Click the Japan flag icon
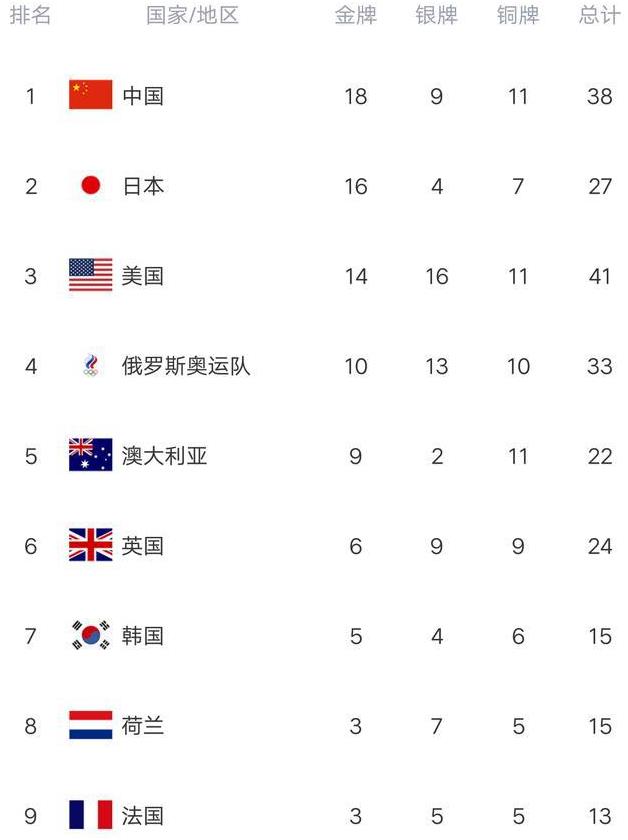Screen dimensions: 628x840 [90, 185]
